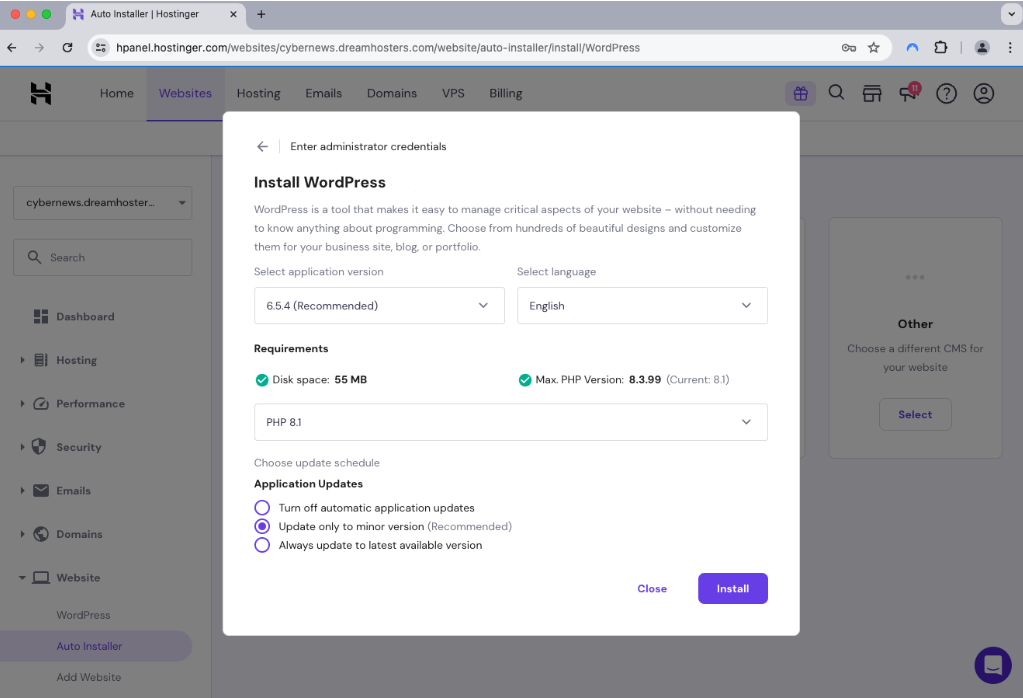This screenshot has width=1023, height=698.
Task: Open the Hosting top menu
Action: [x=258, y=93]
